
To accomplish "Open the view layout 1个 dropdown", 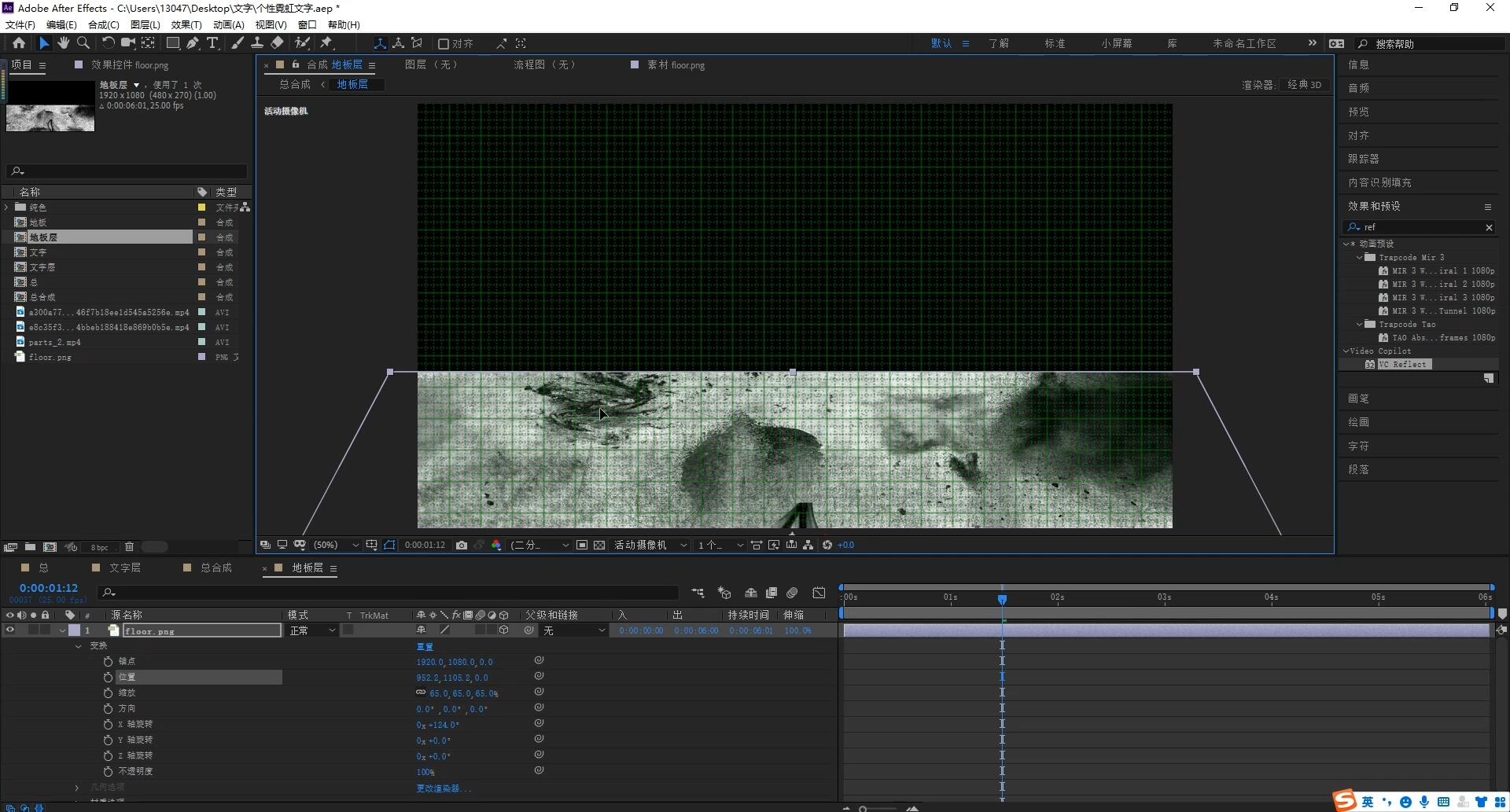I will [x=720, y=545].
